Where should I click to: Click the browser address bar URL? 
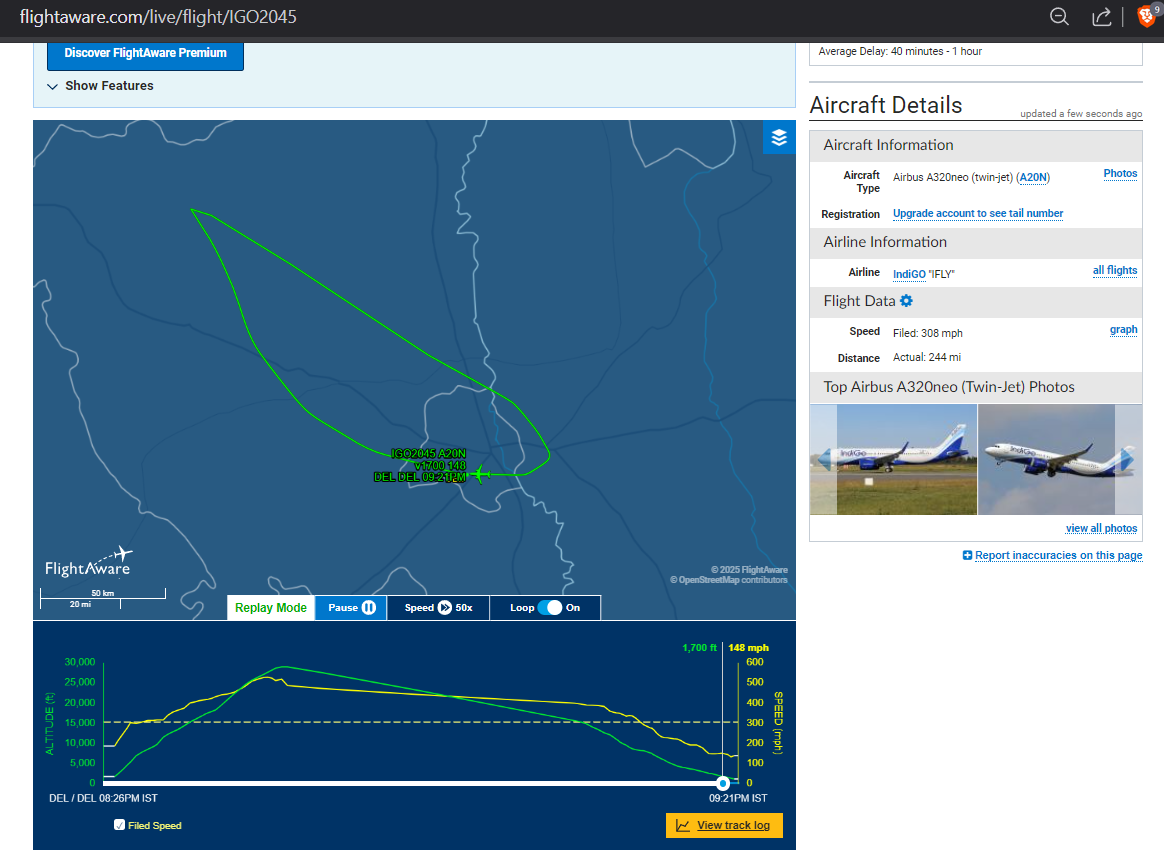tap(158, 17)
